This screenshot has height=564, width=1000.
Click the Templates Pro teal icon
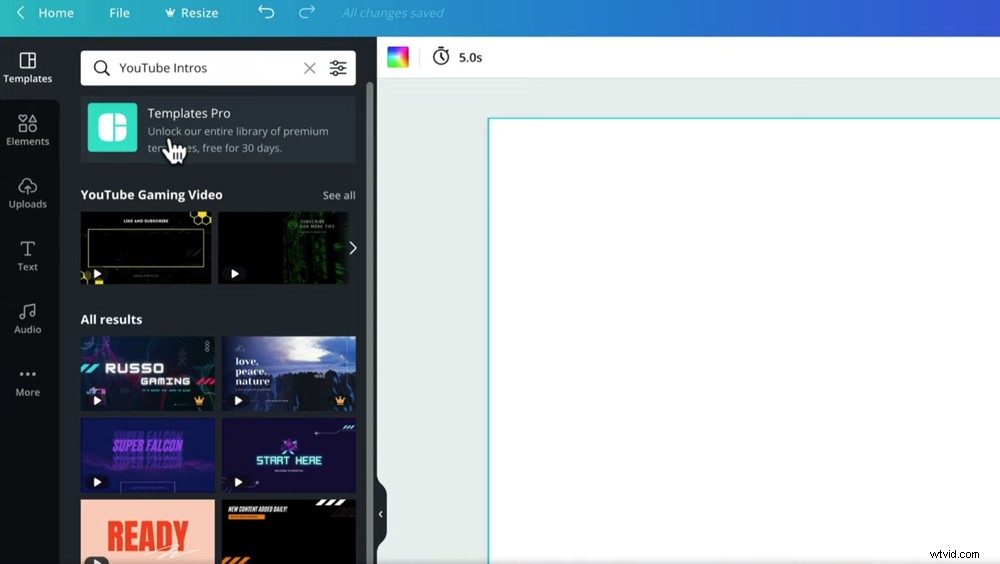click(112, 128)
